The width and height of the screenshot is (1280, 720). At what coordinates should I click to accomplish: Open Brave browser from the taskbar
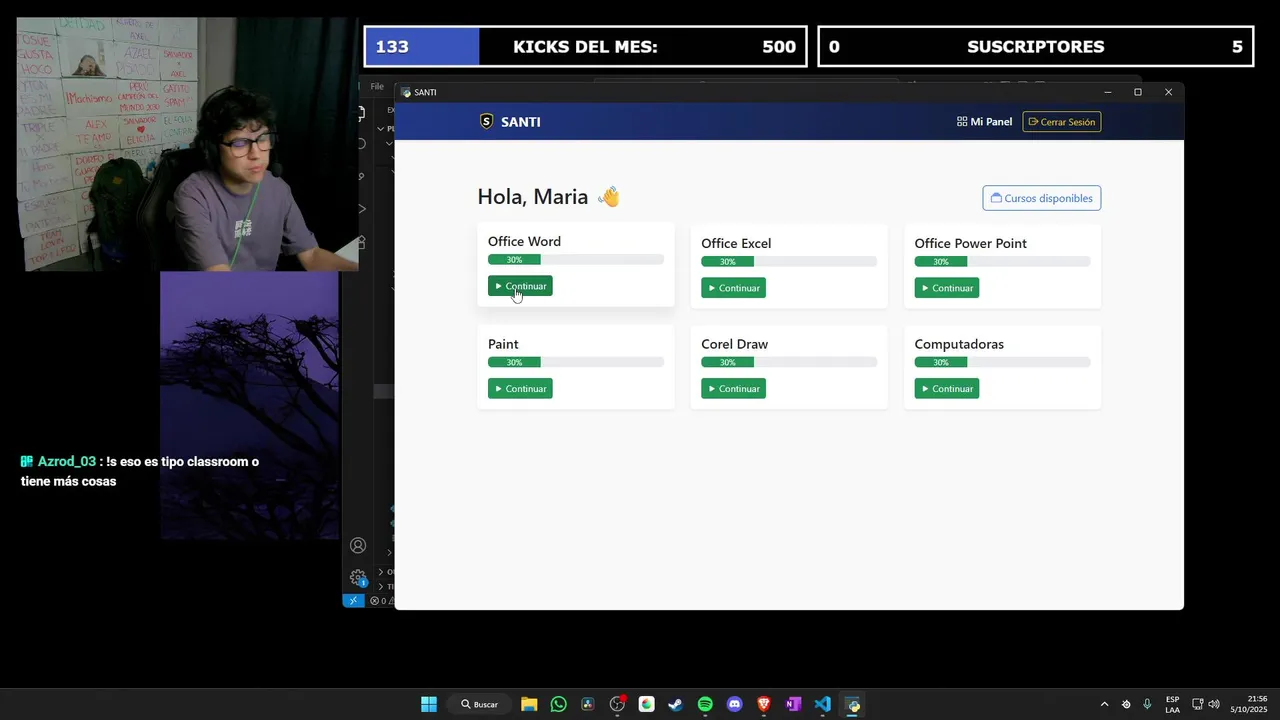click(x=764, y=704)
